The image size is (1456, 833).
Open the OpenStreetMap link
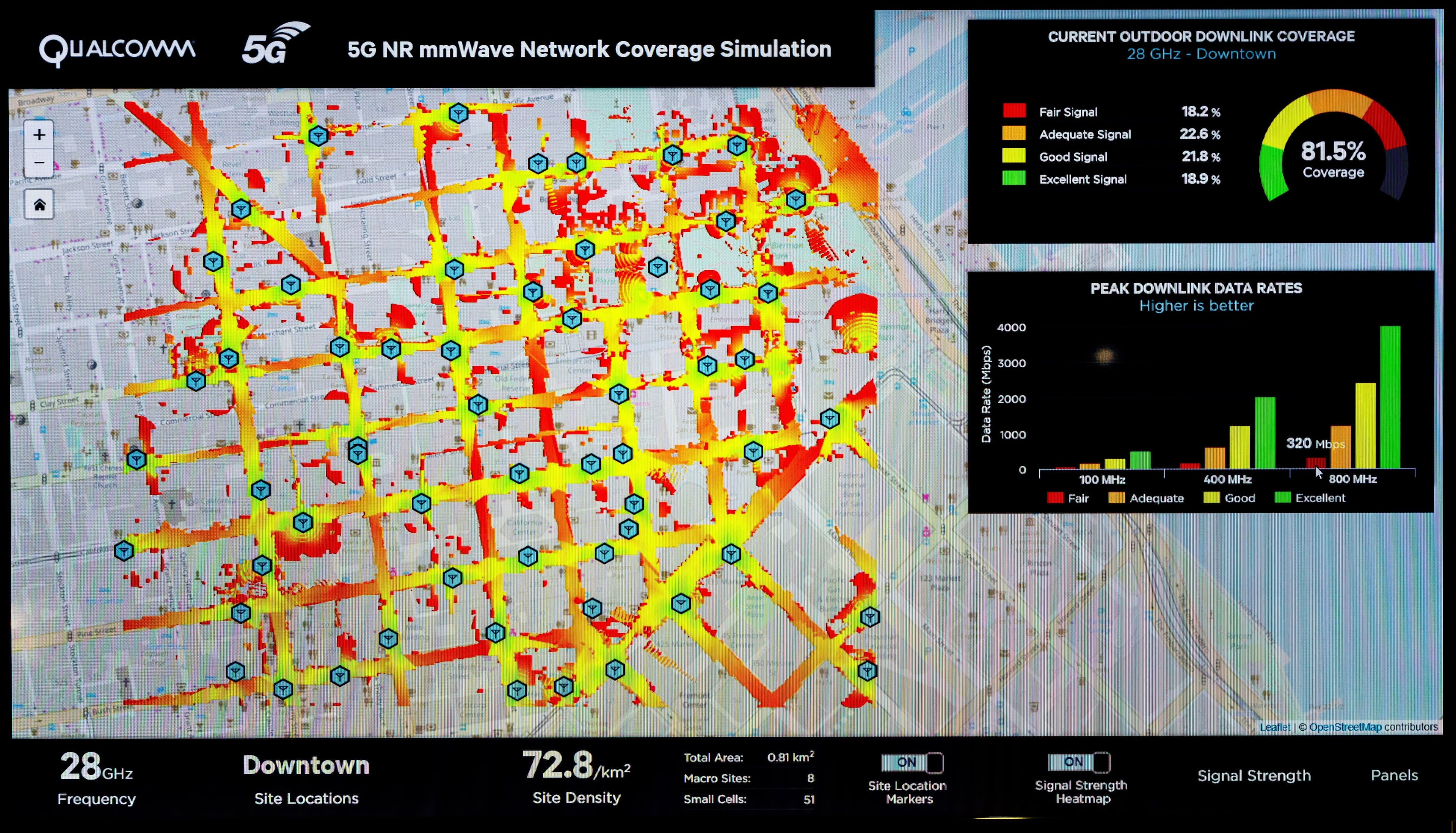[x=1345, y=727]
